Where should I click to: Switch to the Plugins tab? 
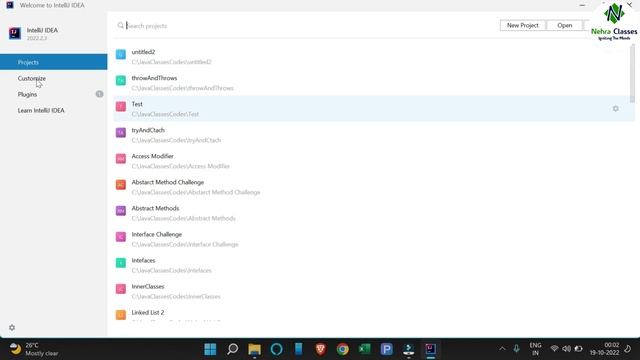click(53, 94)
